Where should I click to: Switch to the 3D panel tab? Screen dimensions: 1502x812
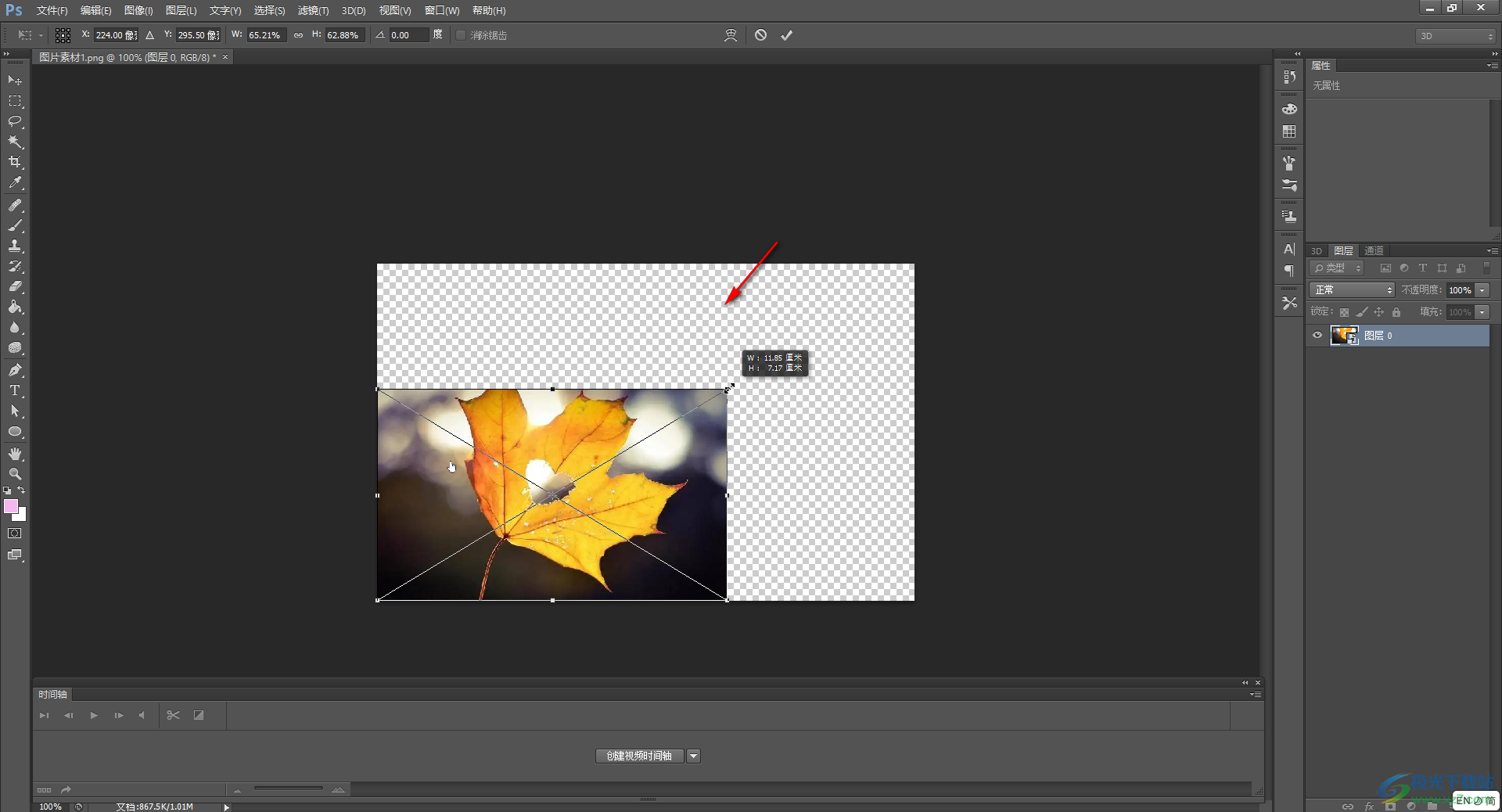pos(1317,251)
